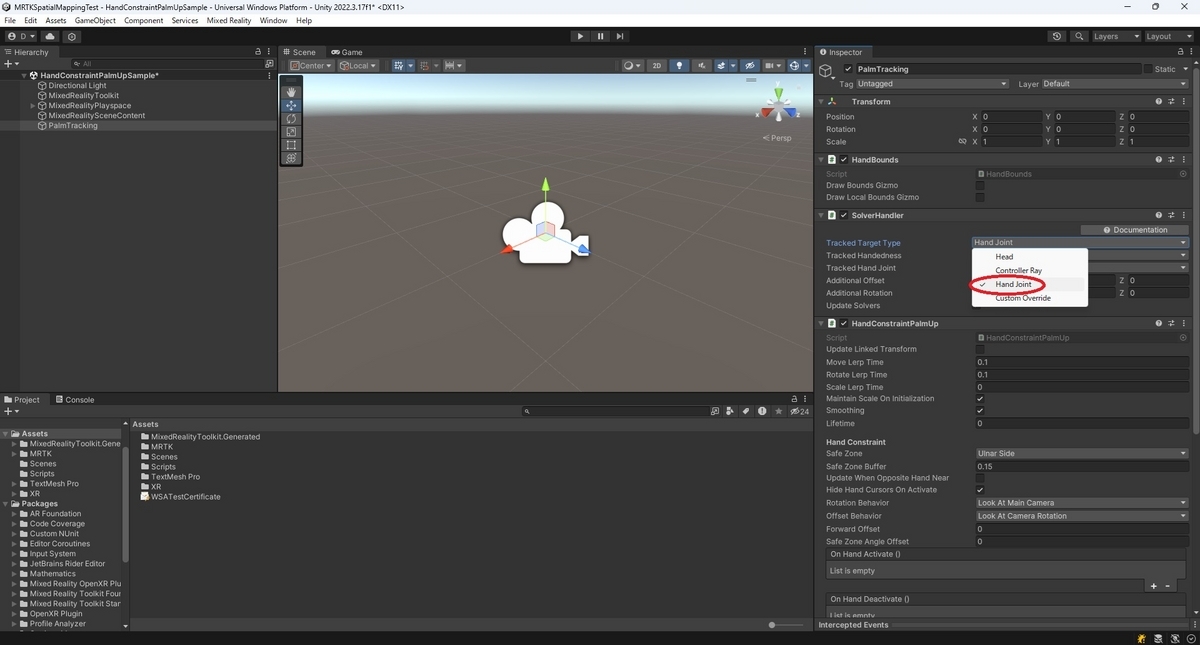Image resolution: width=1200 pixels, height=645 pixels.
Task: Enable Draw Bounds Gizmo checkbox
Action: [980, 185]
